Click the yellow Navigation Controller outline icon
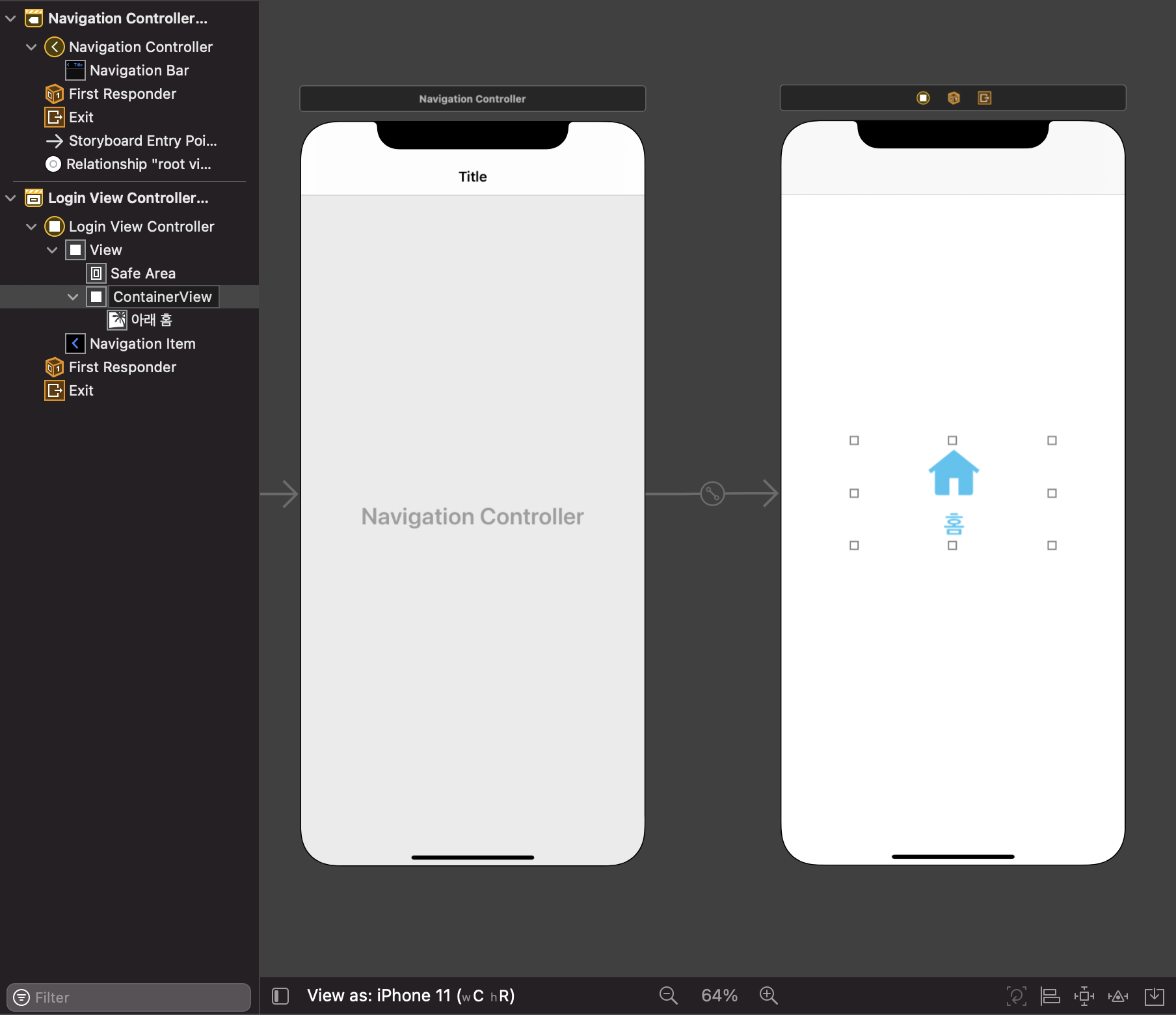1176x1015 pixels. click(x=55, y=47)
